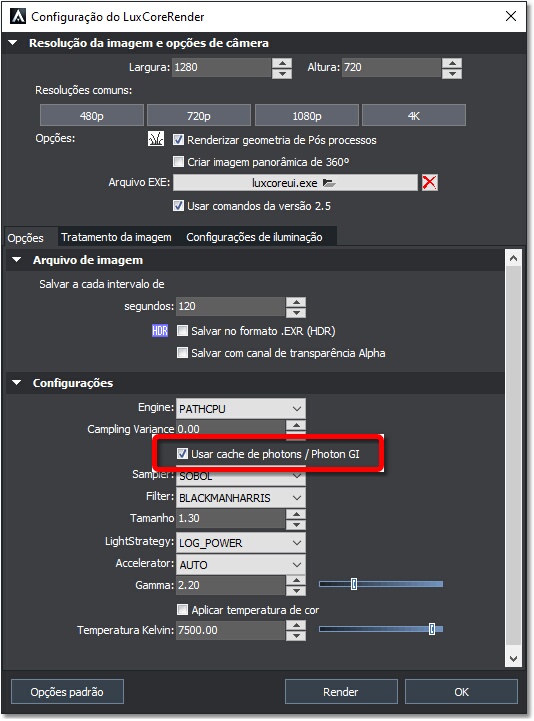
Task: Disable Usar cache de photons checkbox
Action: pos(182,454)
